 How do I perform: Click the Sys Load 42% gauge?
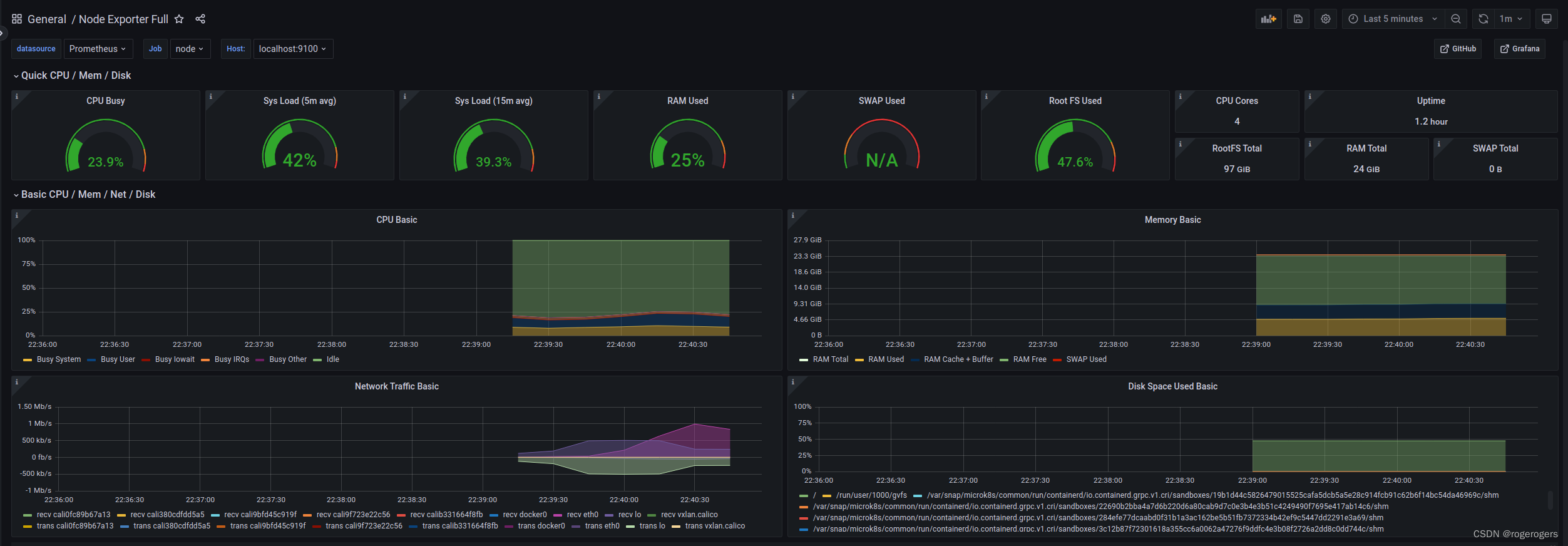(299, 145)
